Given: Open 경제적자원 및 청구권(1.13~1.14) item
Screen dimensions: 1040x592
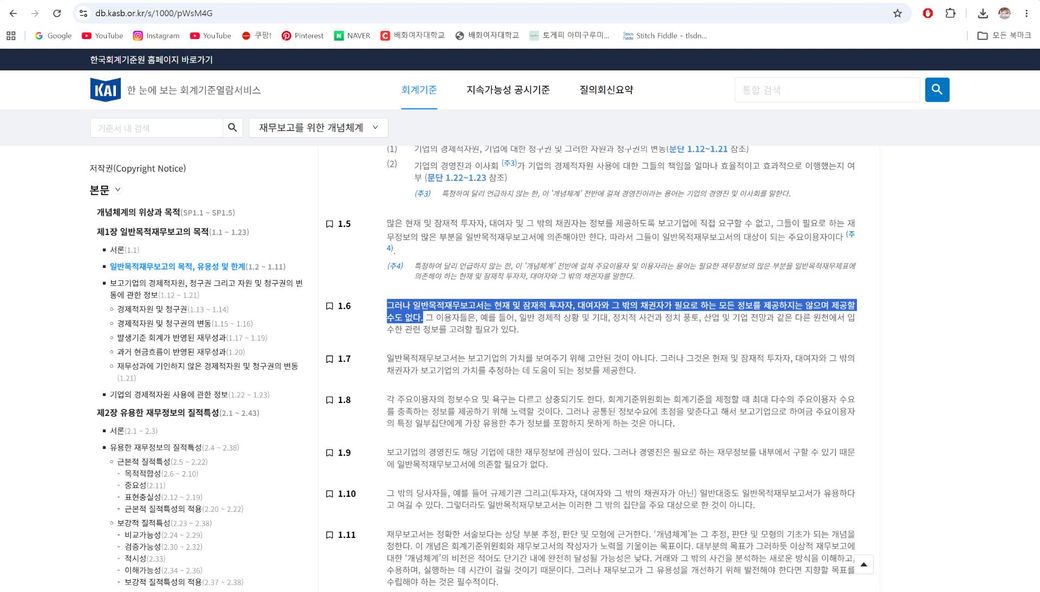Looking at the screenshot, I should pos(172,310).
